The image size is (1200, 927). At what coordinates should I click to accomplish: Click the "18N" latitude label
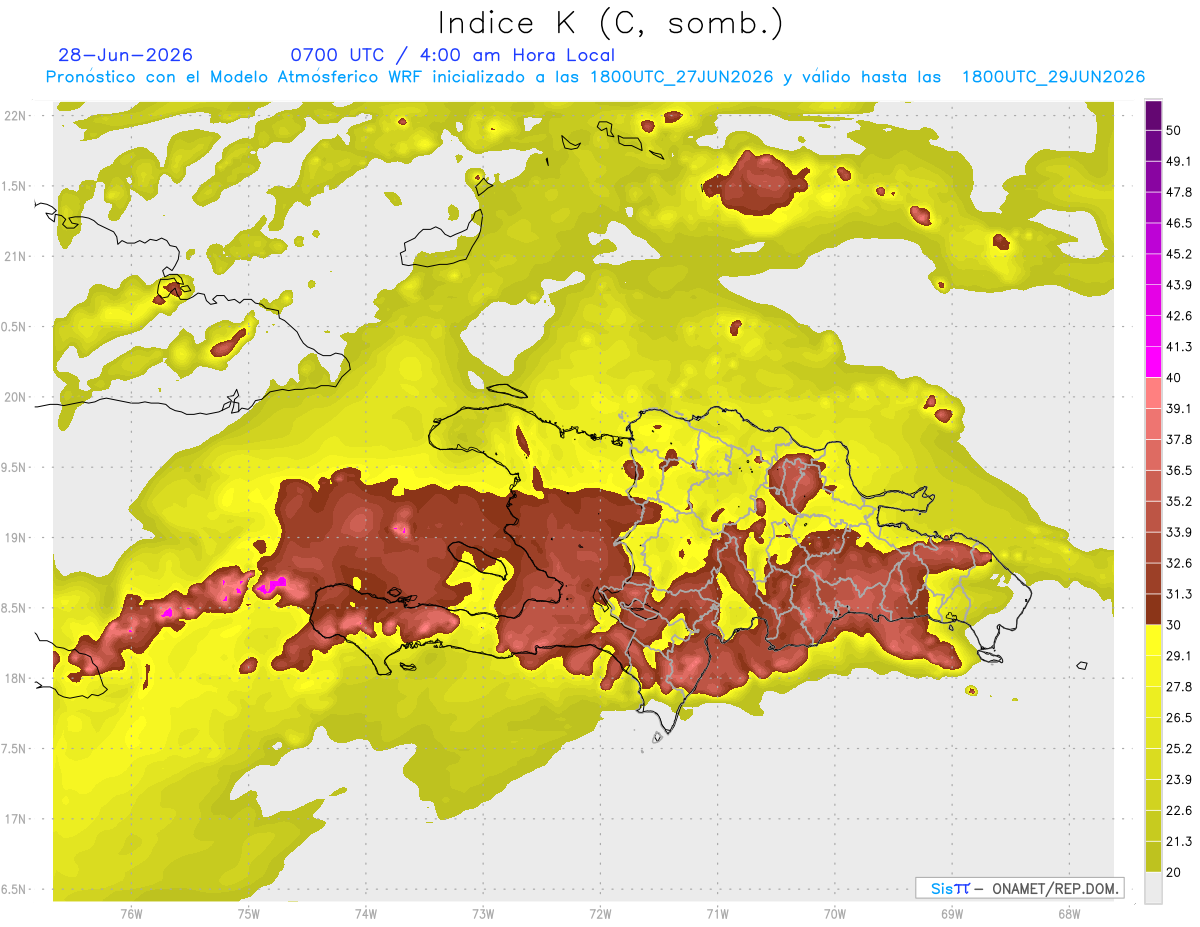14,678
